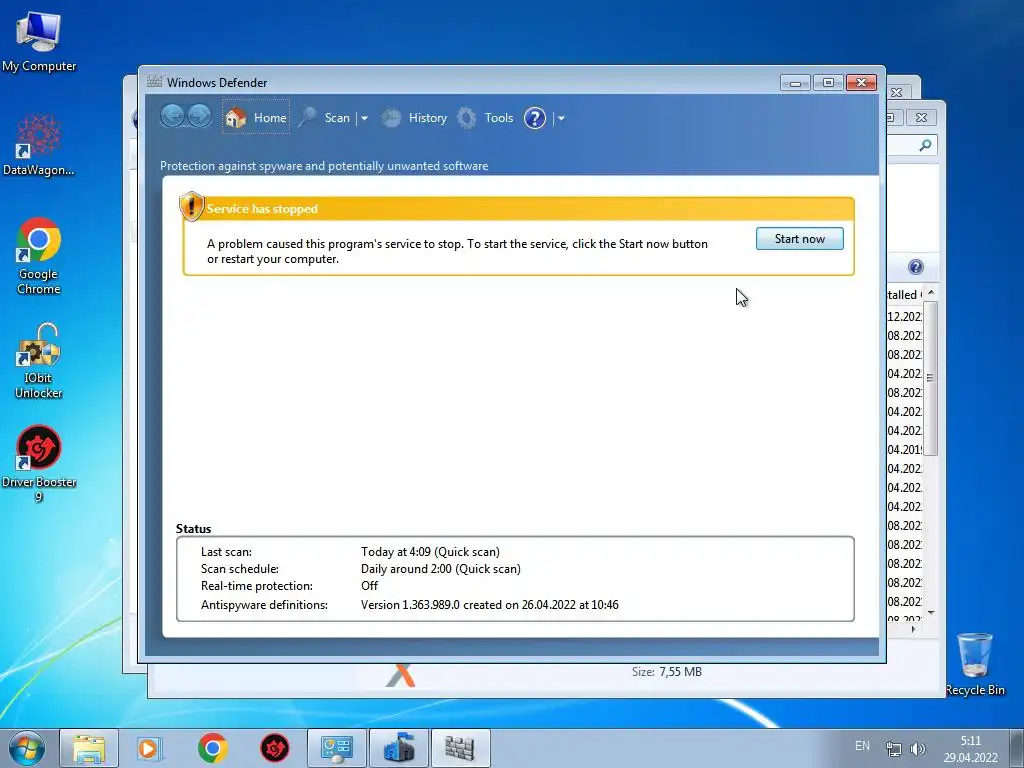The height and width of the screenshot is (768, 1024).
Task: Click the Show desktop button
Action: [1017, 748]
